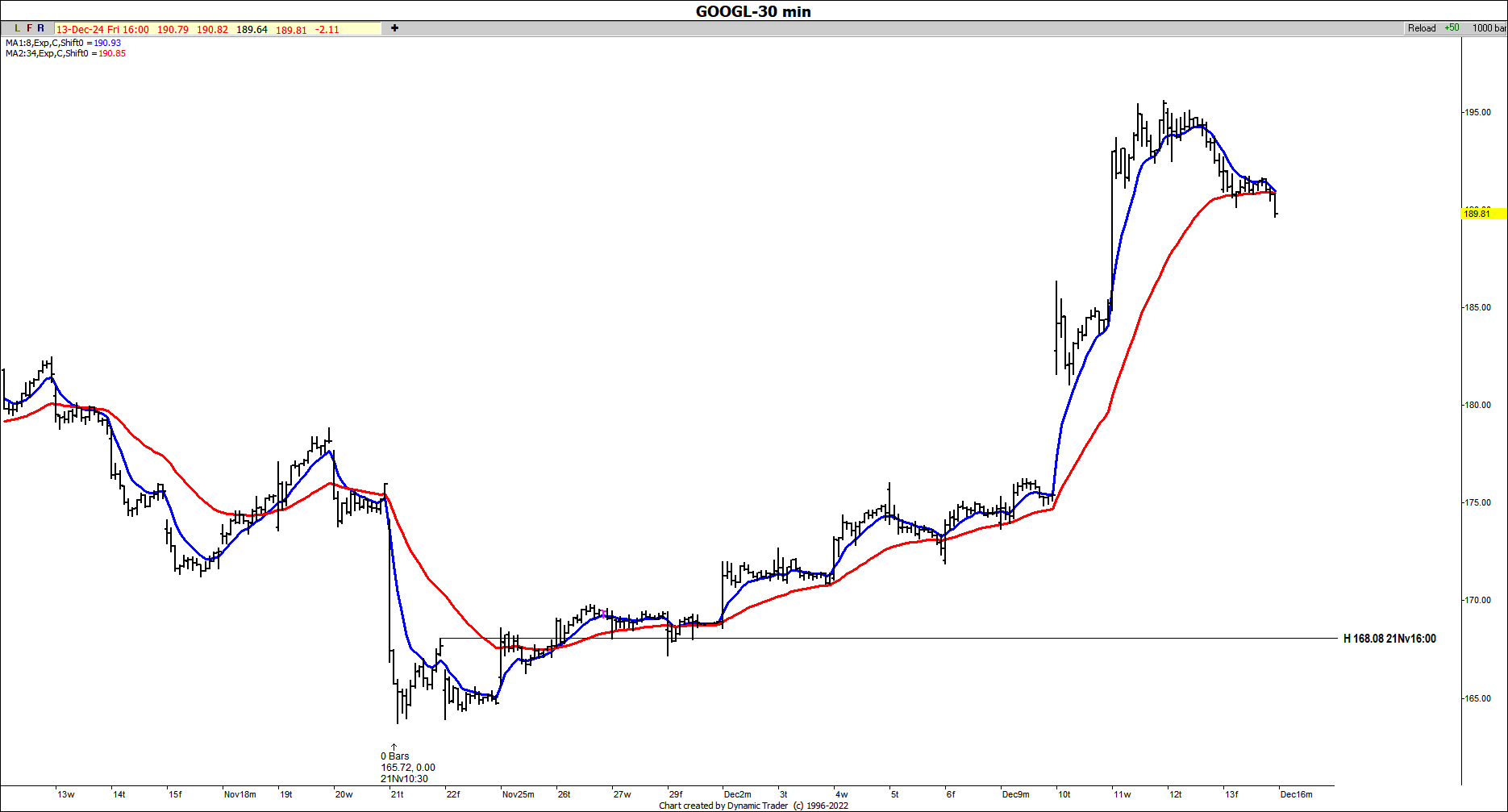Click the Nov18m date axis label
This screenshot has height=812, width=1508.
(240, 794)
